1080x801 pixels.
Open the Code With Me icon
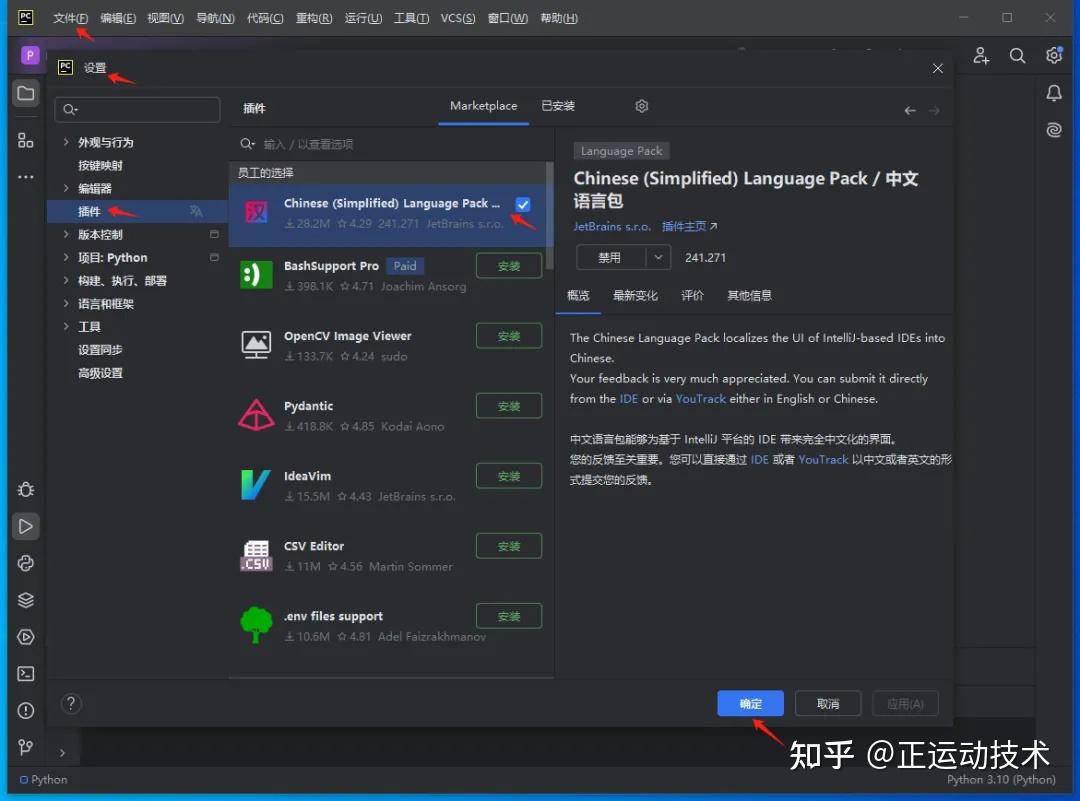click(x=981, y=56)
